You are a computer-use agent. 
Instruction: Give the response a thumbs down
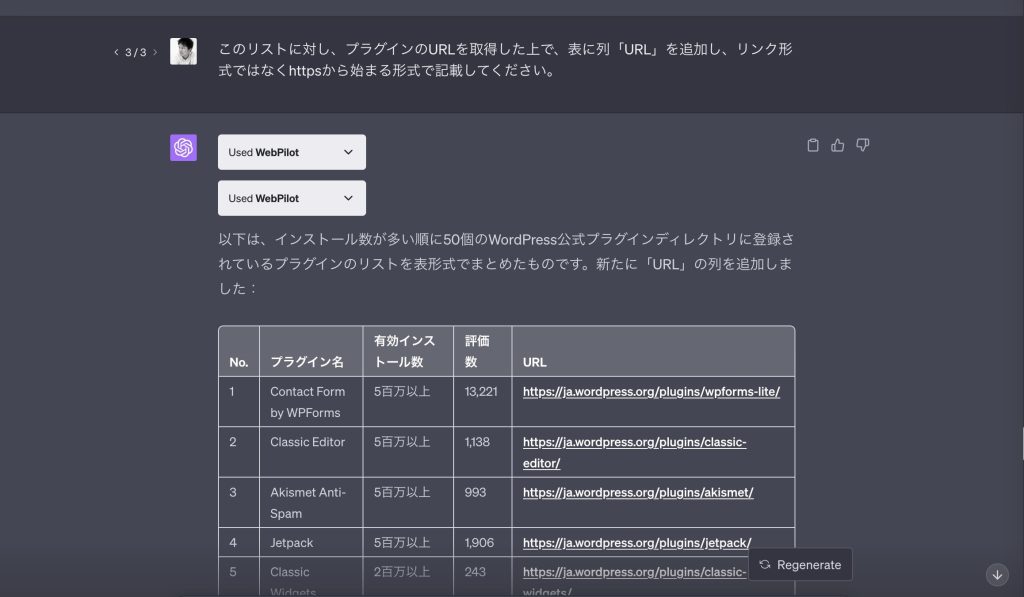[863, 145]
